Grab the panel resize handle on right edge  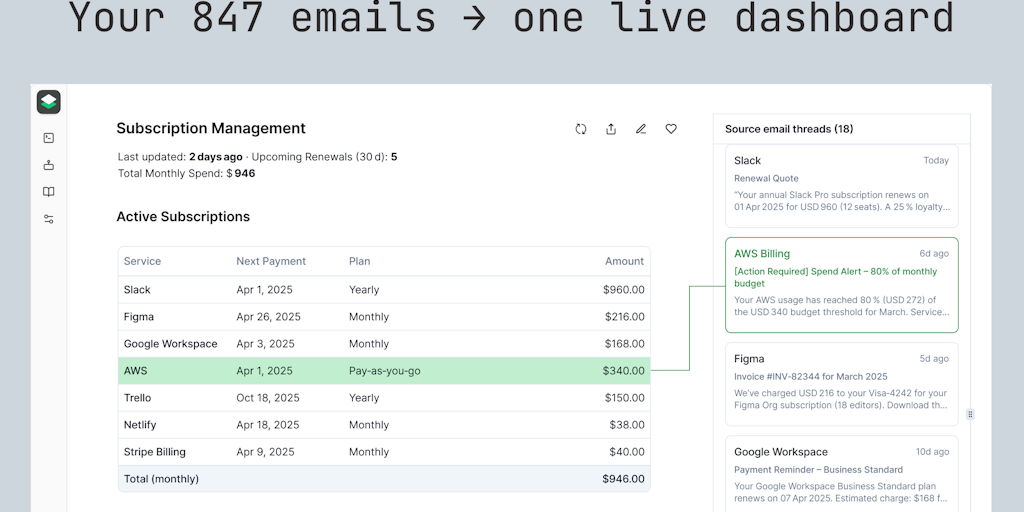[x=970, y=414]
